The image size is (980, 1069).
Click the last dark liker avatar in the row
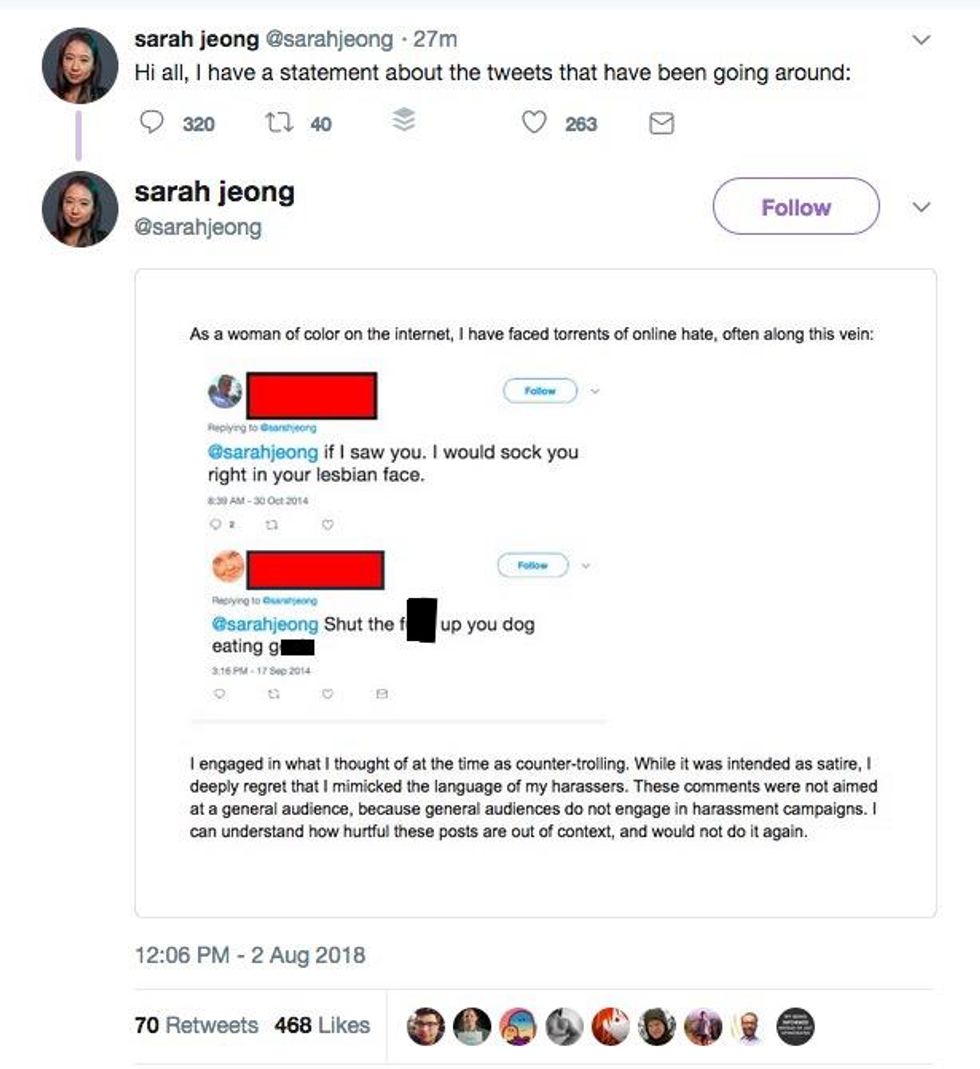[795, 1026]
